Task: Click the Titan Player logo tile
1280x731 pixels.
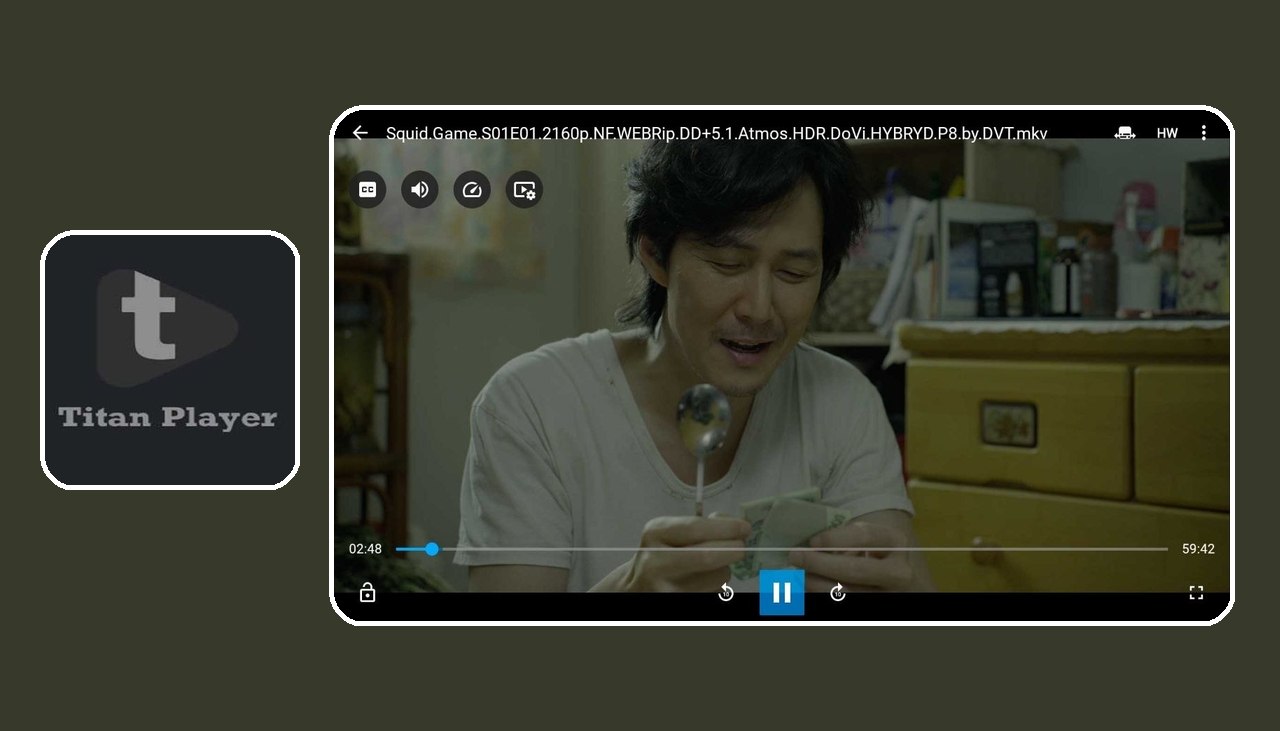Action: (170, 360)
